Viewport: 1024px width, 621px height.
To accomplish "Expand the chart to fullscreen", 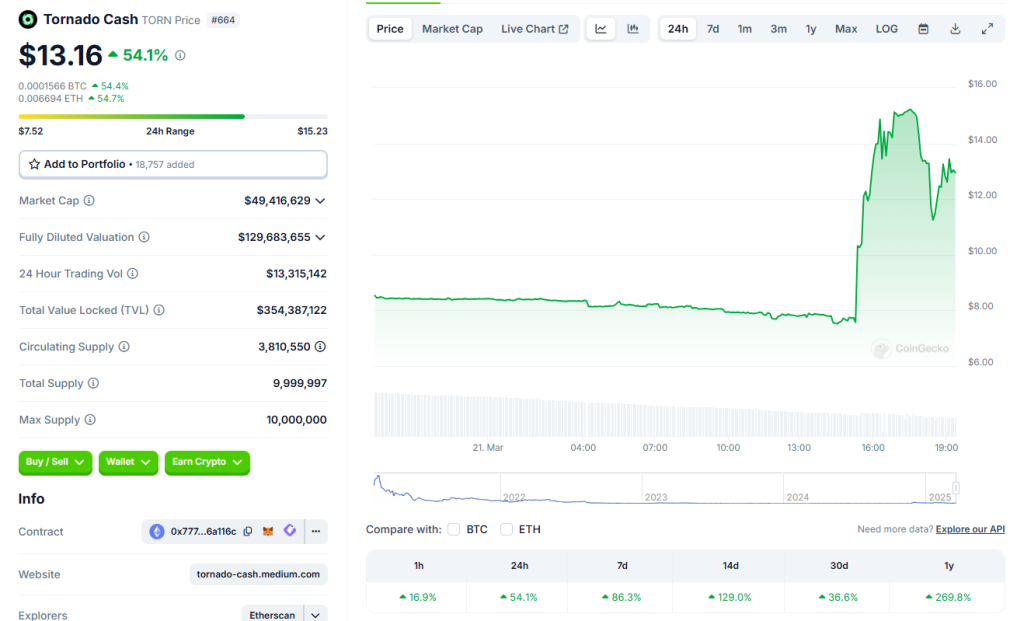I will tap(987, 29).
